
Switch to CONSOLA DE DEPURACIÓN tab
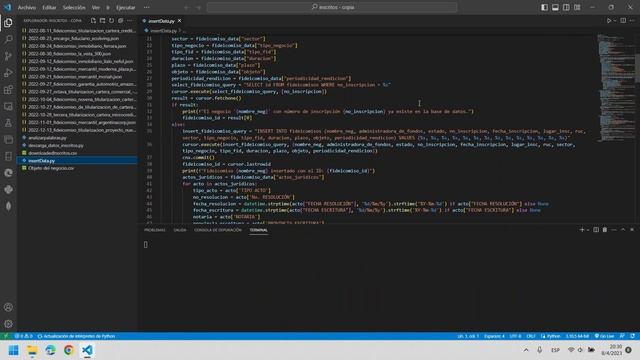(218, 230)
